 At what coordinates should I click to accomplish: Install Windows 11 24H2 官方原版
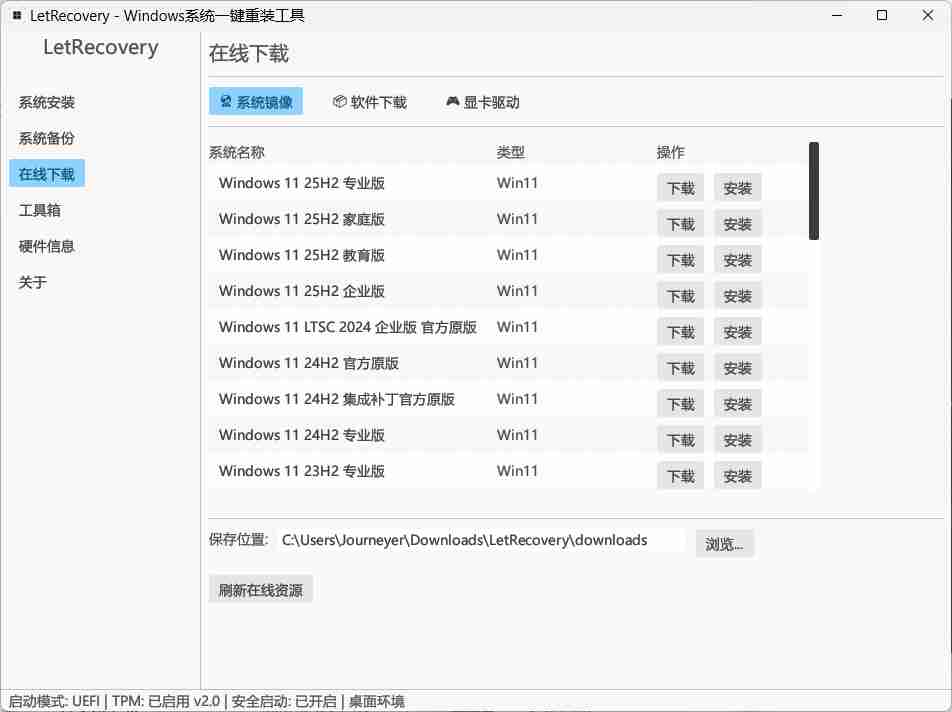click(x=737, y=368)
